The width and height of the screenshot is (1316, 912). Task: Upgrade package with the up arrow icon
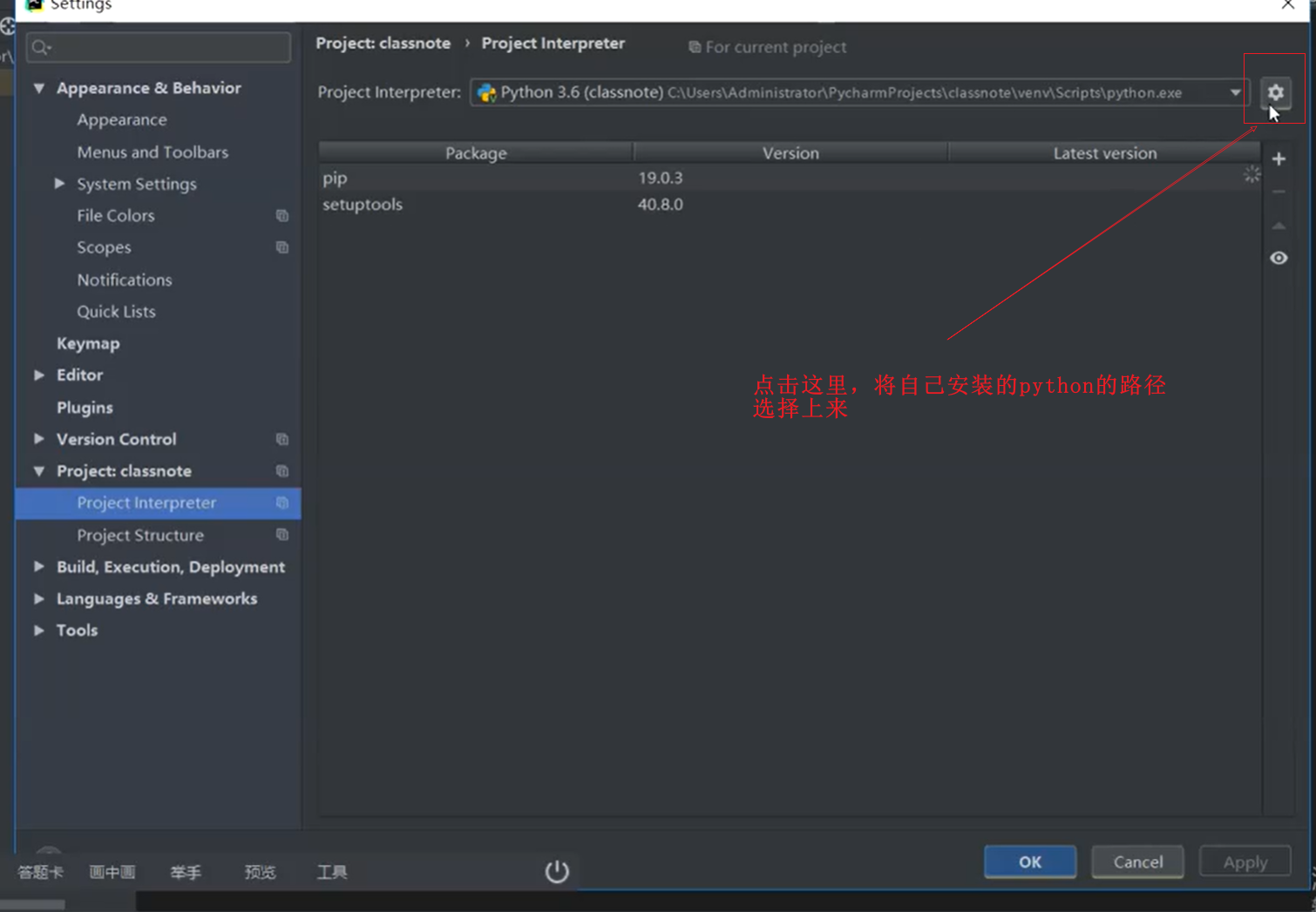pos(1279,226)
